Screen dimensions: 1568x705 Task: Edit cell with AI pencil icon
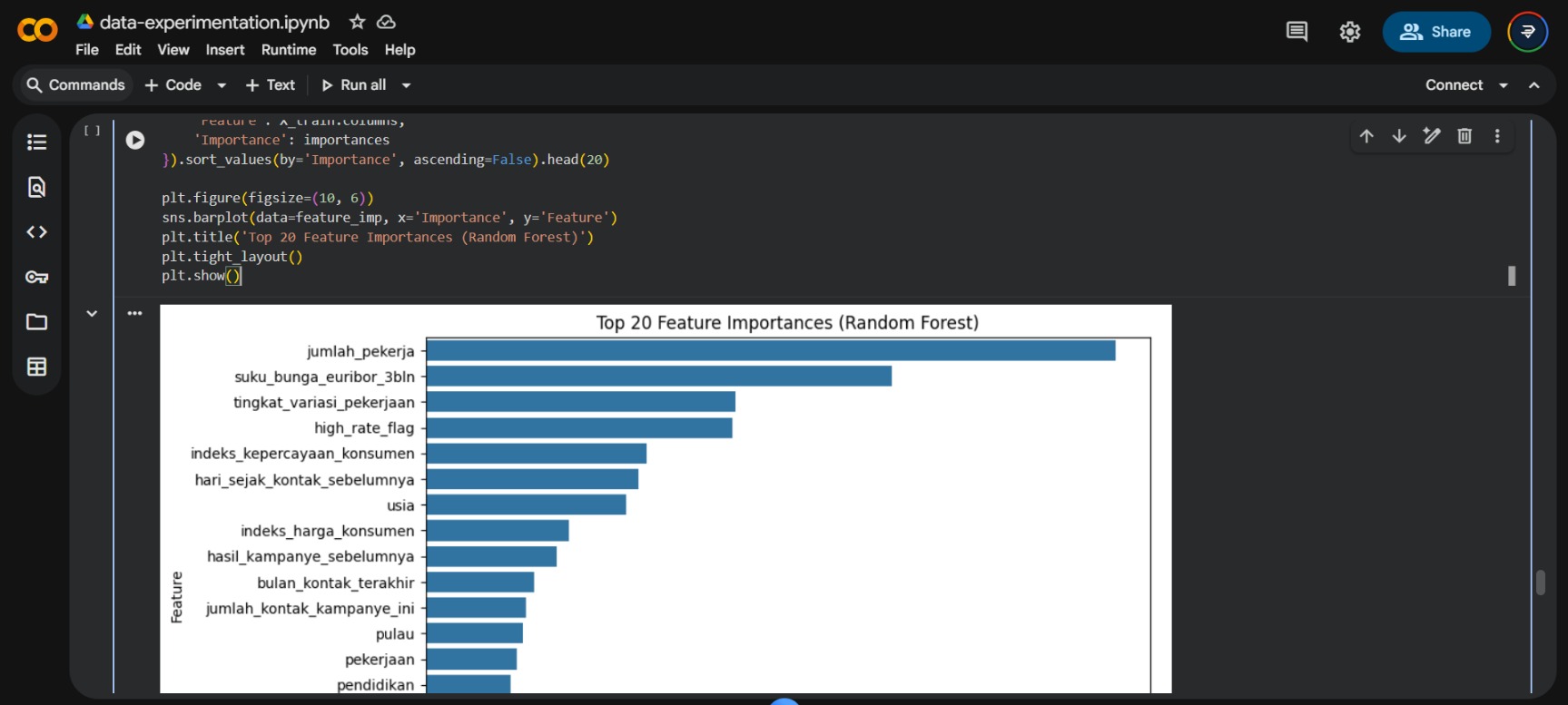click(x=1432, y=136)
